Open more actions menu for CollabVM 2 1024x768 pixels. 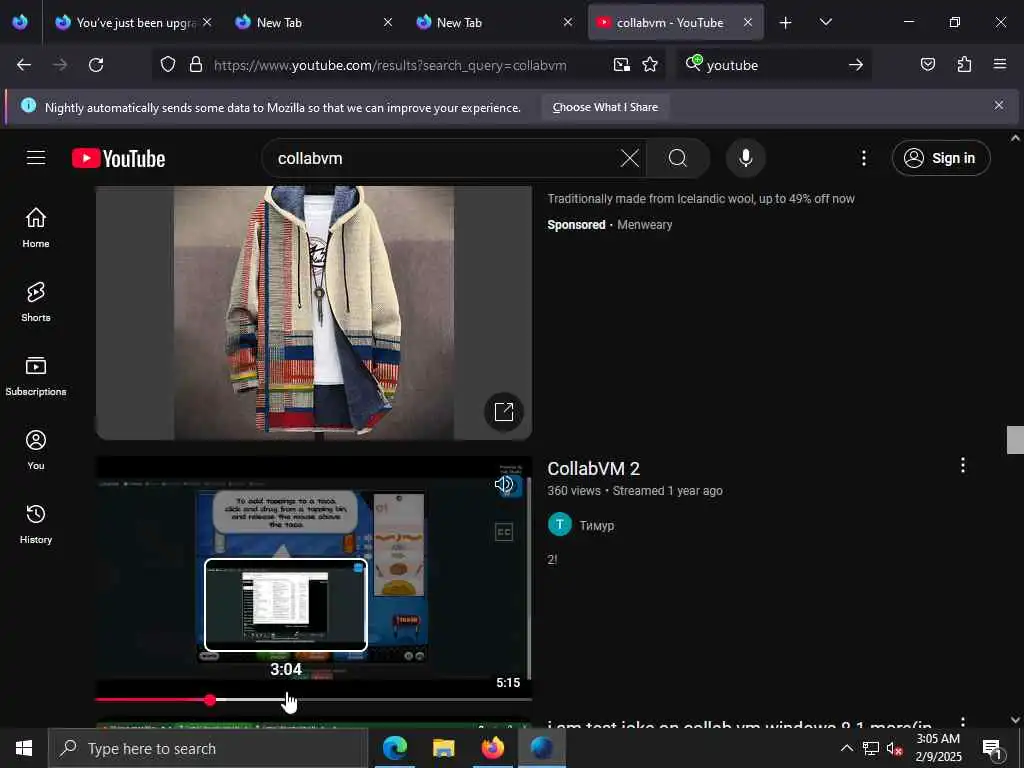pyautogui.click(x=963, y=465)
